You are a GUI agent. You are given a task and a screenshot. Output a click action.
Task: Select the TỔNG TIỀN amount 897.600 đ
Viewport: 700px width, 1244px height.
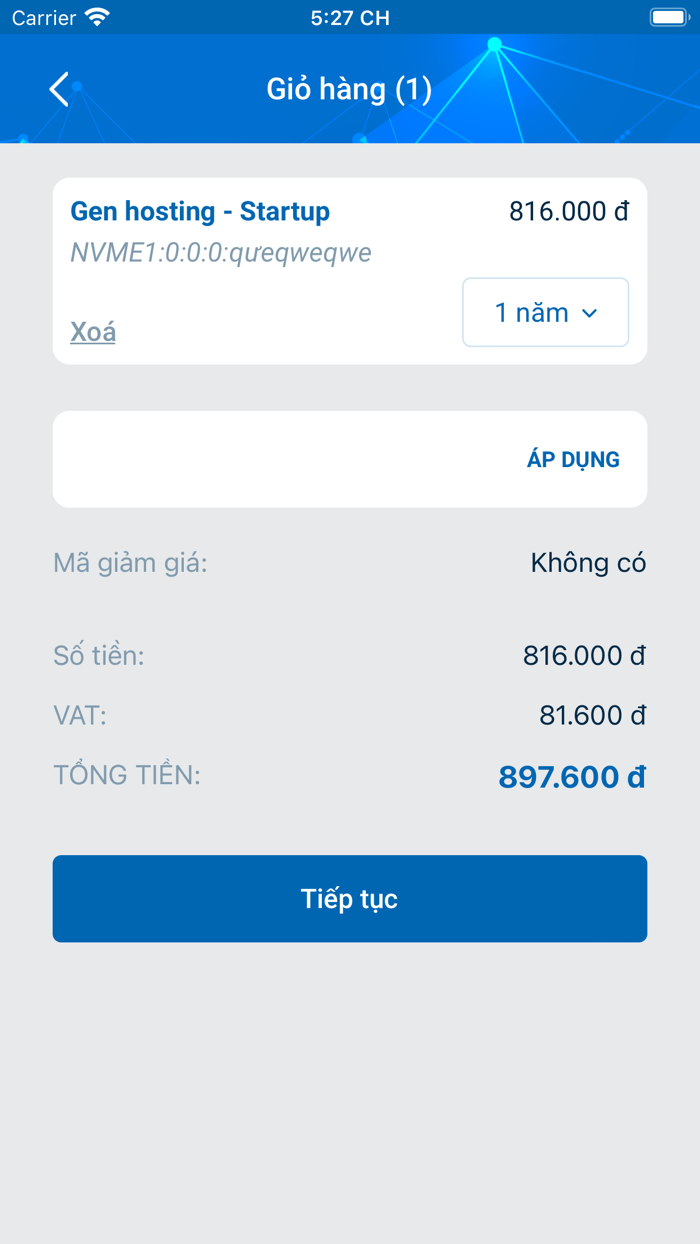click(571, 776)
